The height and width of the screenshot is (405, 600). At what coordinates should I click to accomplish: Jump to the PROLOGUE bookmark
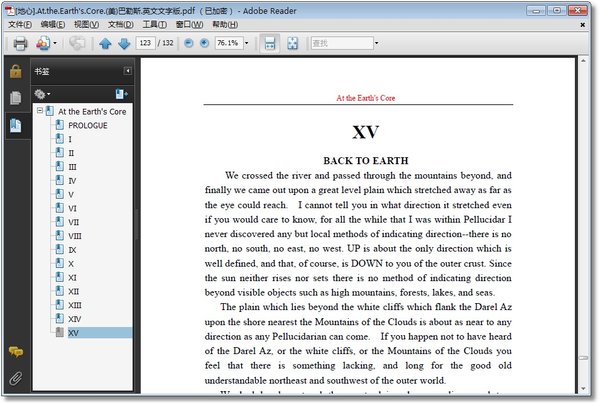(87, 125)
